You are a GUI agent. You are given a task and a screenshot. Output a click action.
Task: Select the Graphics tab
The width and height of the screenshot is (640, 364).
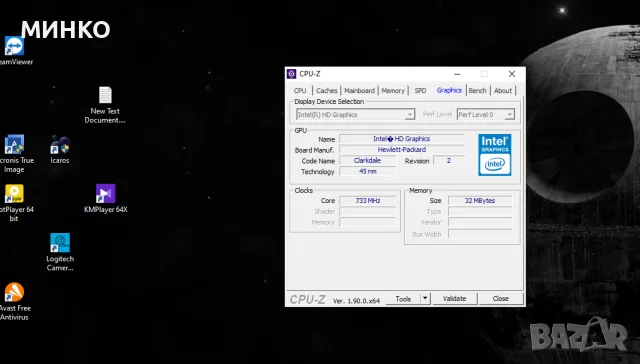[449, 90]
